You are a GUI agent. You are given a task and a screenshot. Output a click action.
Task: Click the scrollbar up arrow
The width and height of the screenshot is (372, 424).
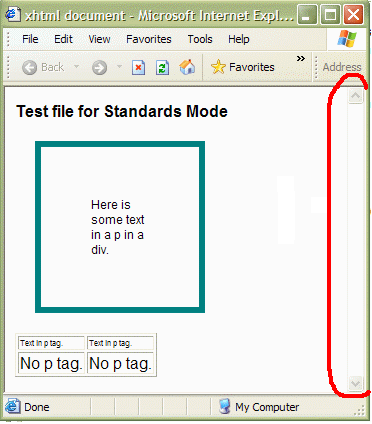click(x=356, y=96)
